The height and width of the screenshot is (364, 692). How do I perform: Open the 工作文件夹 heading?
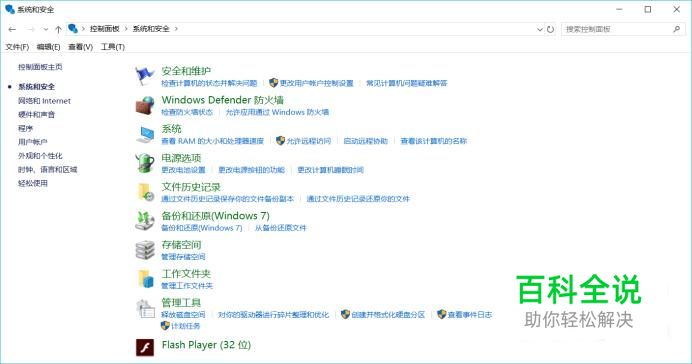pos(186,274)
